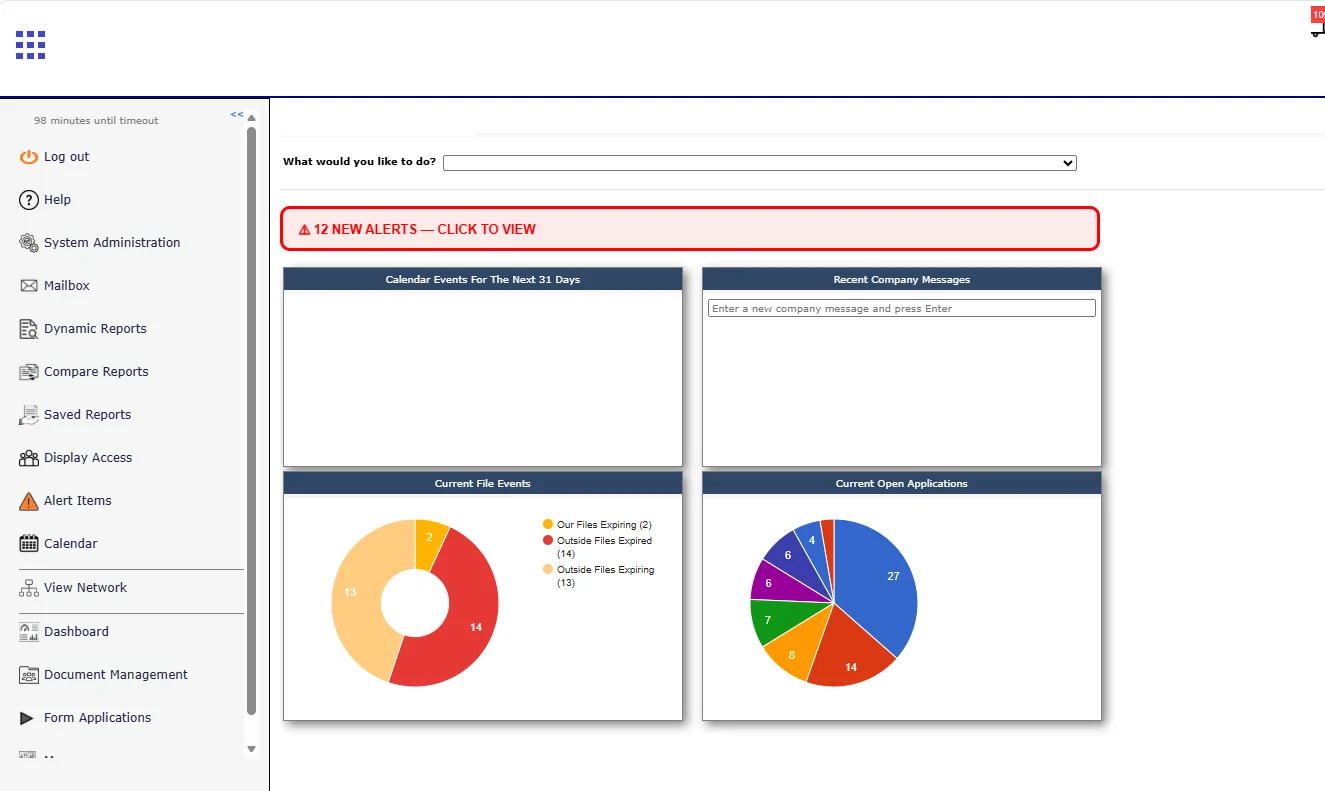
Task: Open the notifications icon with red badge
Action: click(1317, 23)
